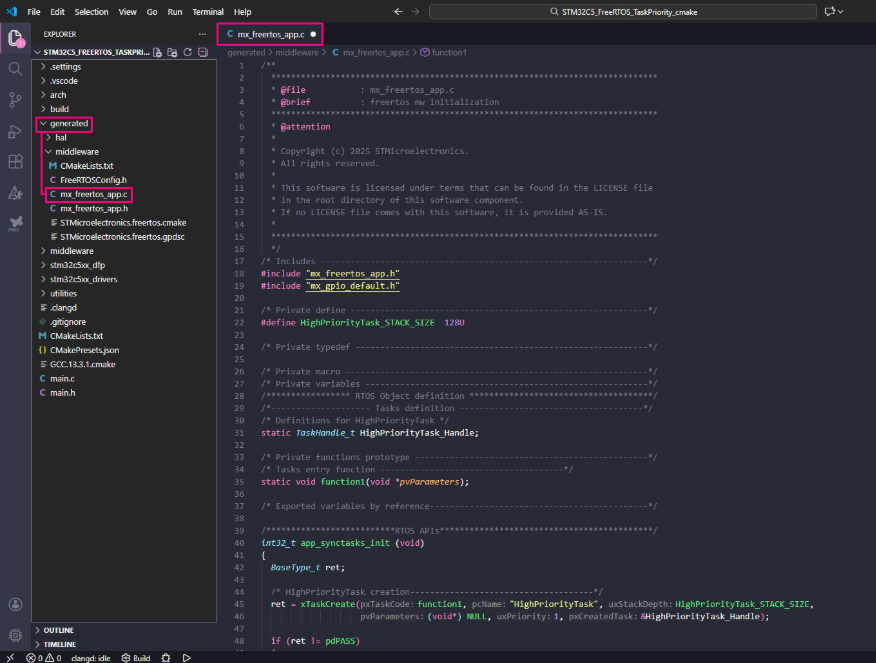Open the Terminal menu
This screenshot has width=876, height=663.
(x=208, y=12)
